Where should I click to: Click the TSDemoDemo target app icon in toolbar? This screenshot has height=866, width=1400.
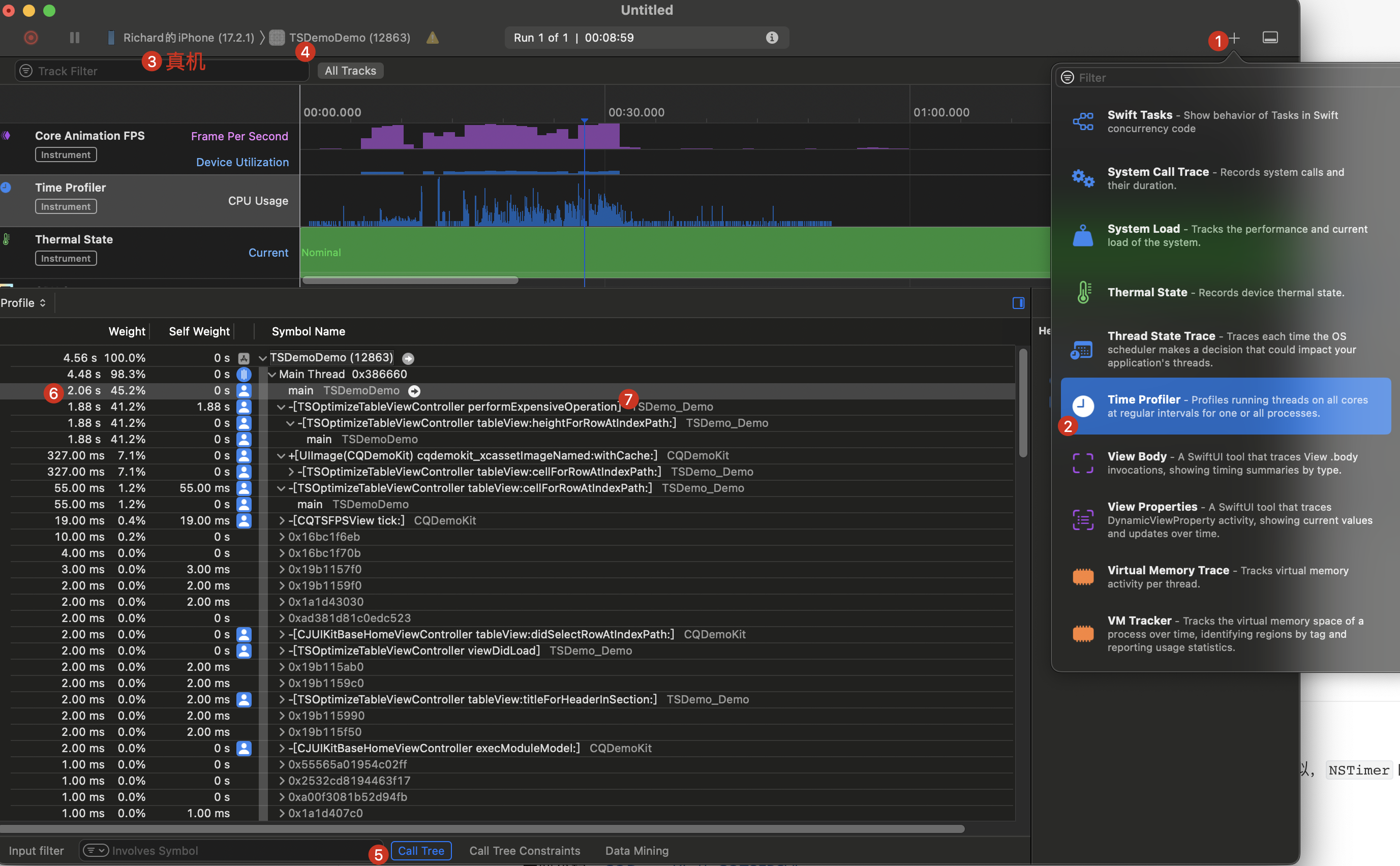tap(277, 38)
